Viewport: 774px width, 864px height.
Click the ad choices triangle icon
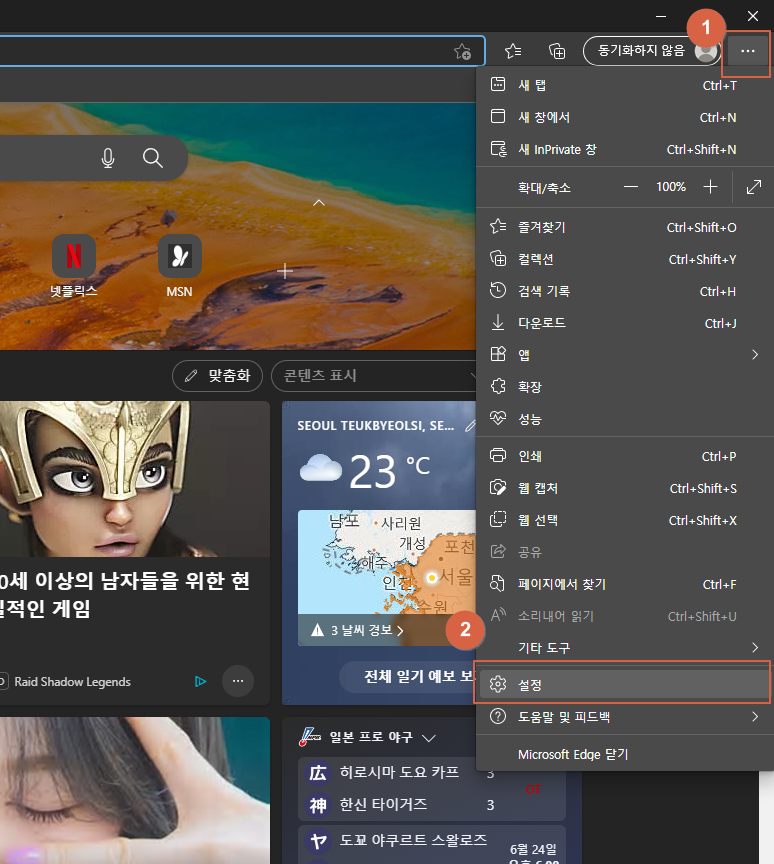click(x=201, y=682)
